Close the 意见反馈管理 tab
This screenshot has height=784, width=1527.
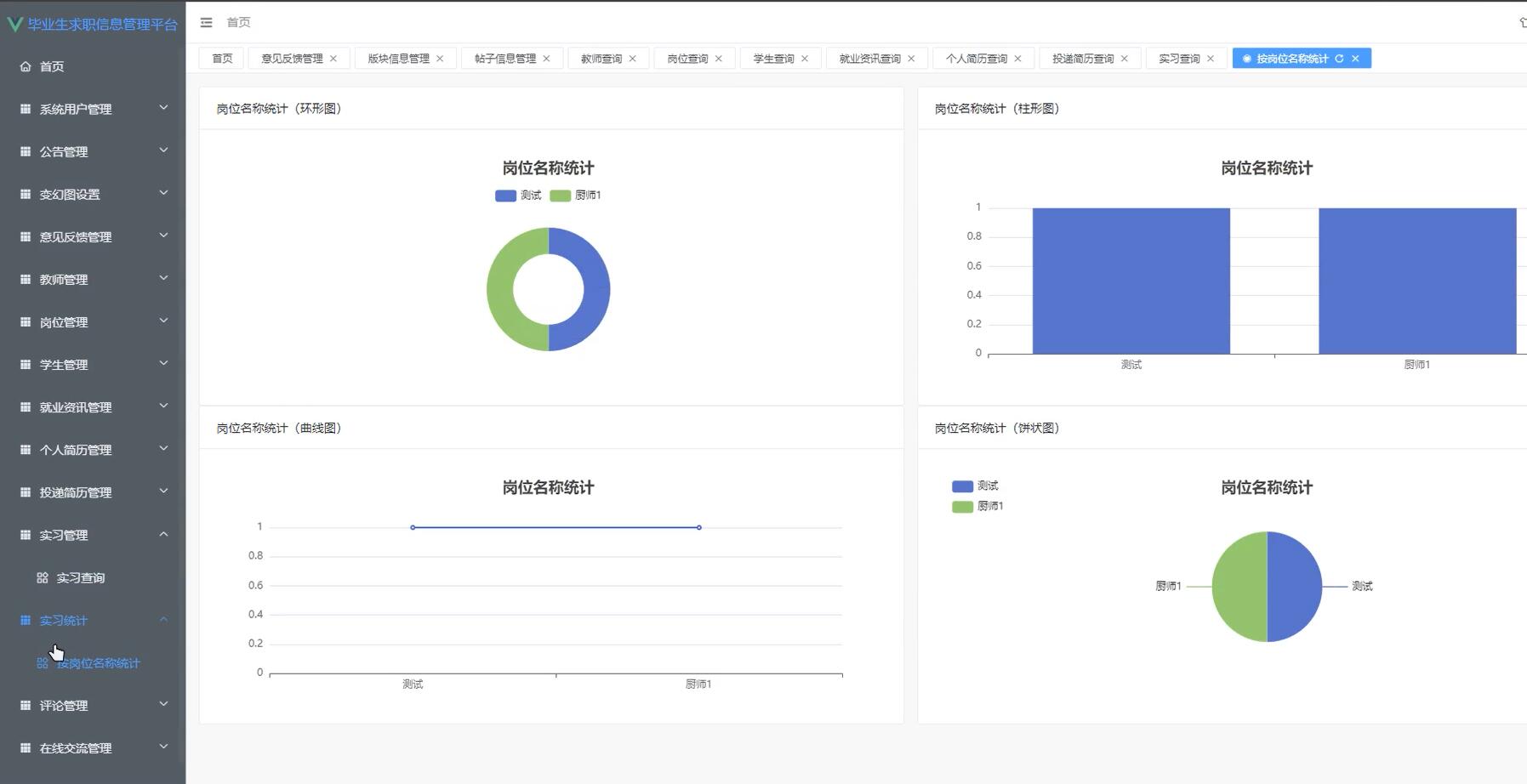(x=334, y=58)
